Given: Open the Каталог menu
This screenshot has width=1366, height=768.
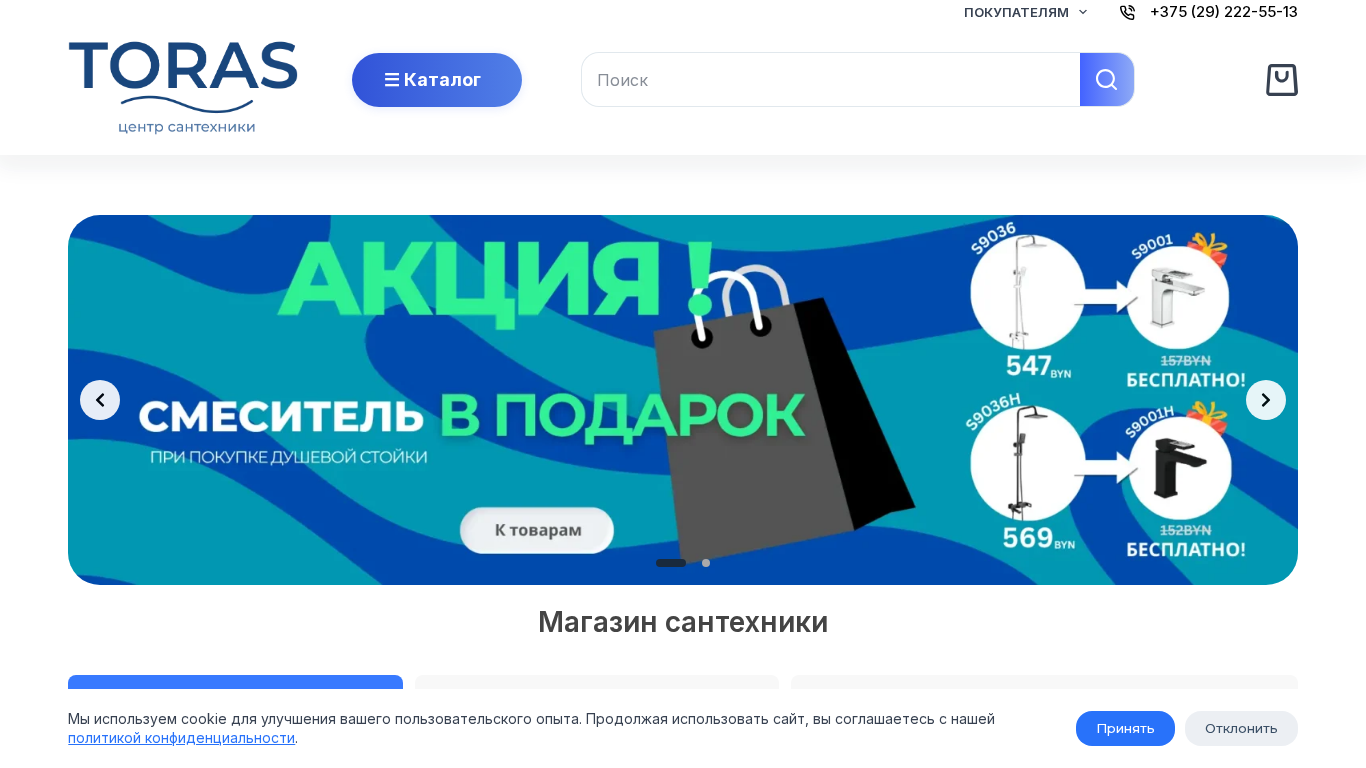Looking at the screenshot, I should point(437,80).
